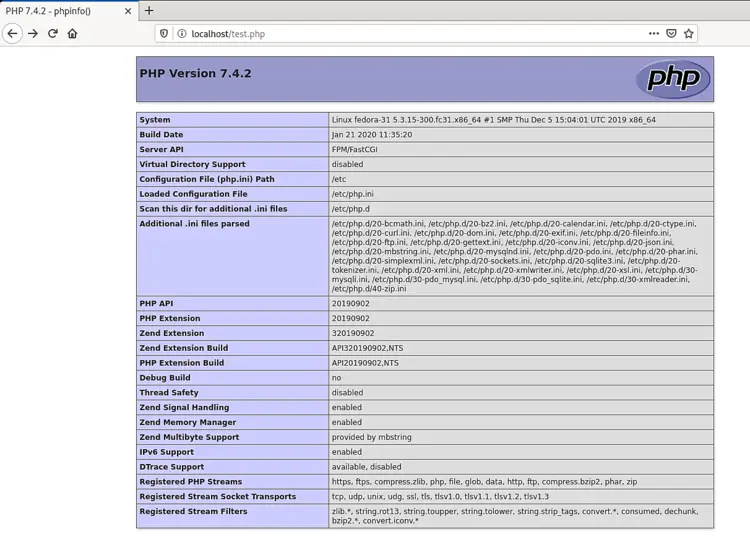This screenshot has width=750, height=537.
Task: Focus the localhost/test.php address field
Action: (400, 34)
